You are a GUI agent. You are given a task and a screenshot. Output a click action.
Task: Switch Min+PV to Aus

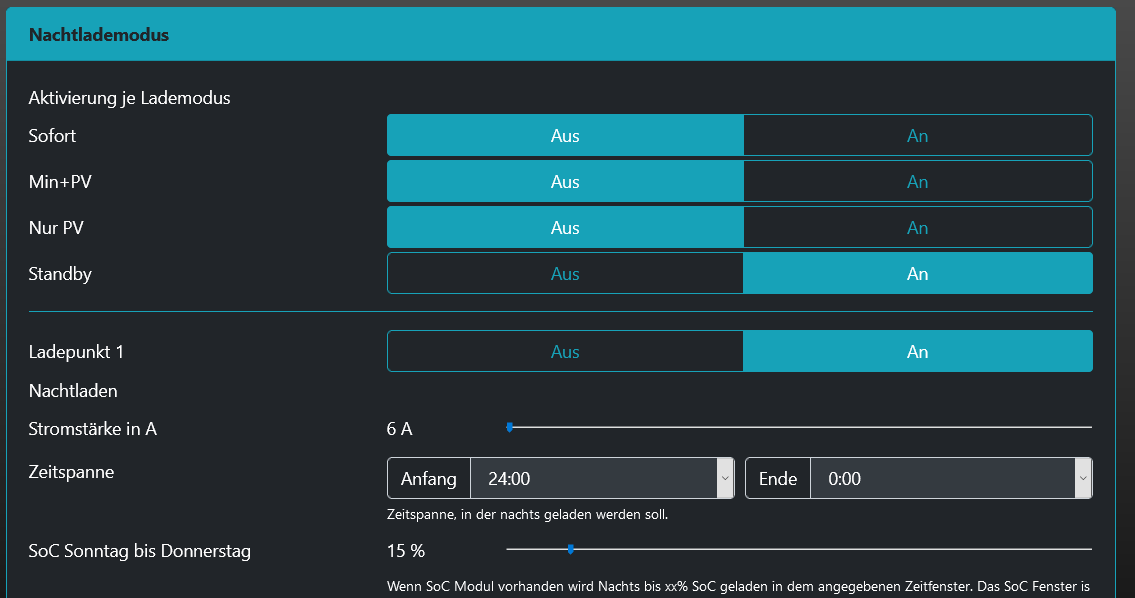565,182
